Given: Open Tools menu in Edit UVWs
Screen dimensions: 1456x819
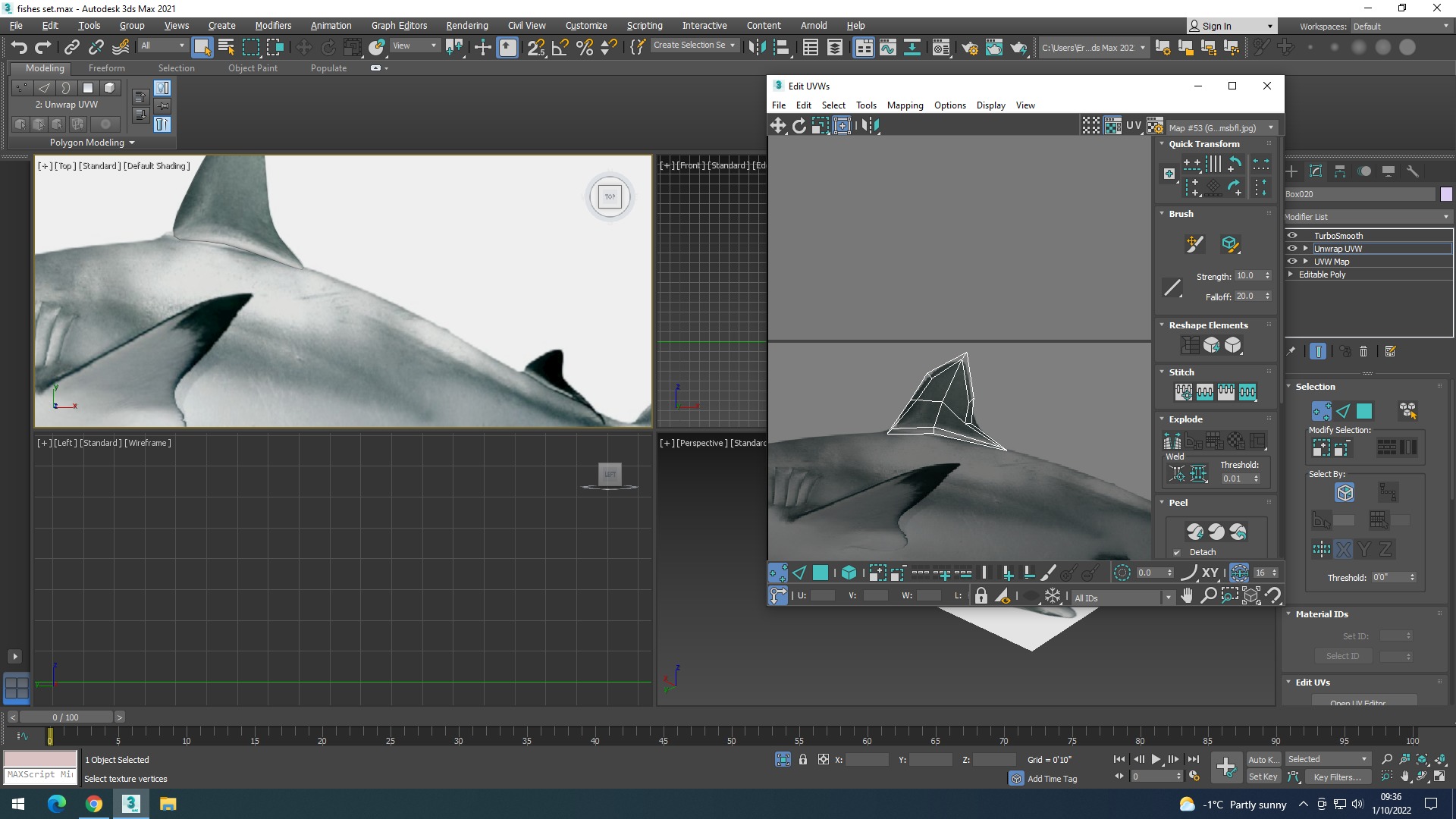Looking at the screenshot, I should tap(866, 105).
